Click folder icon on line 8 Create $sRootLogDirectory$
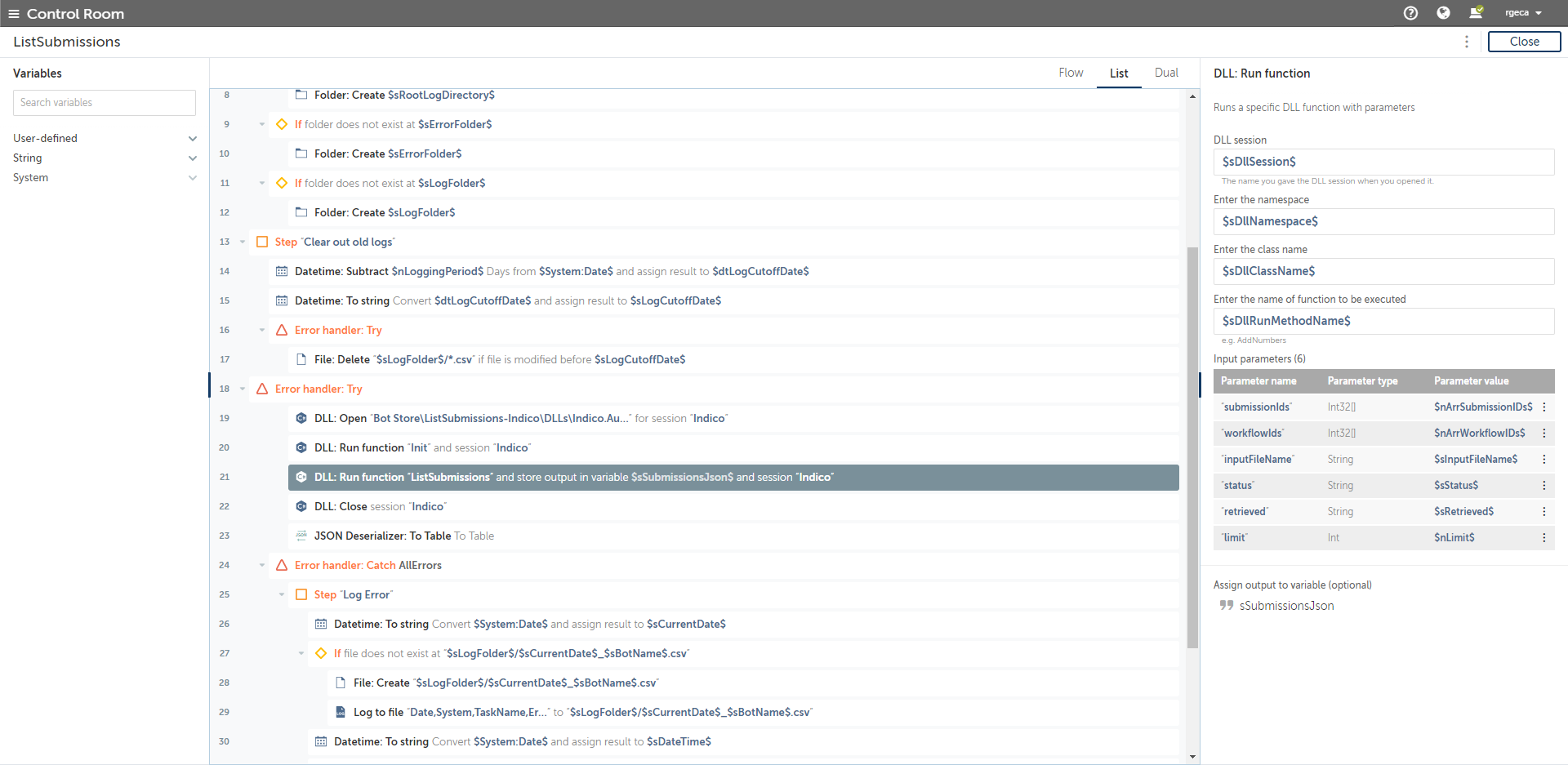The height and width of the screenshot is (765, 1568). [301, 95]
